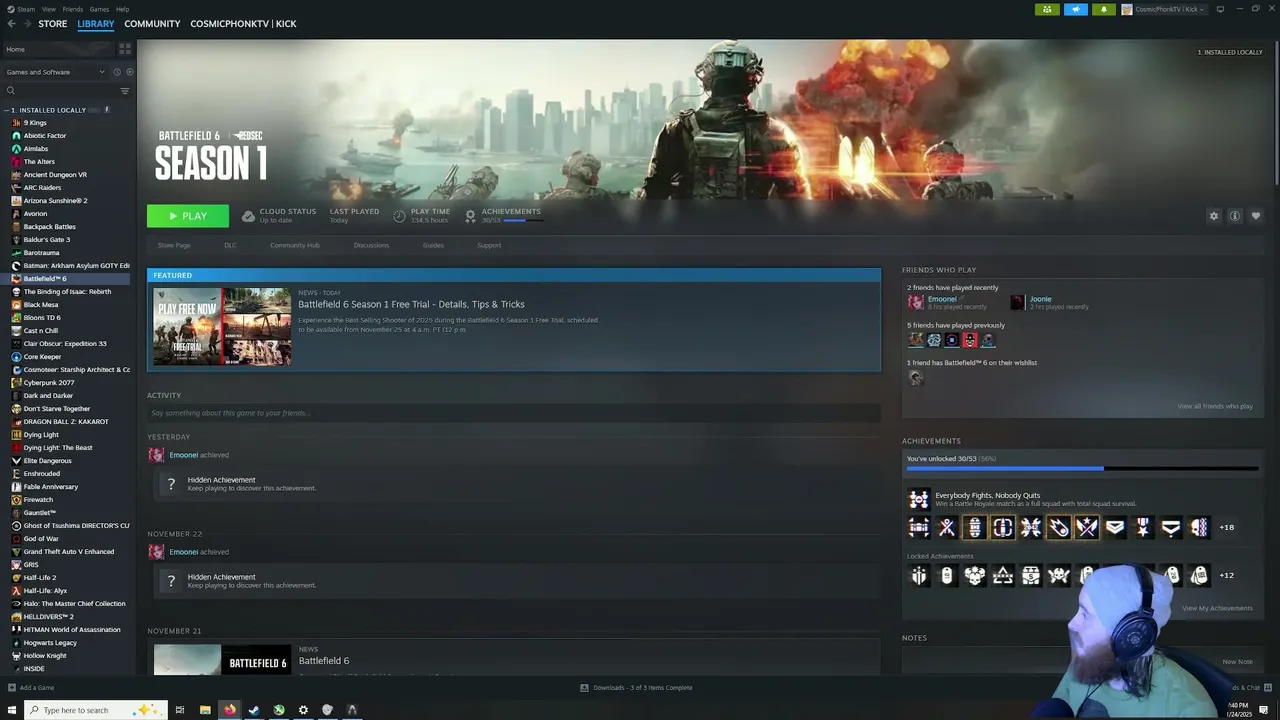The width and height of the screenshot is (1280, 720).
Task: Click the Everybody Fights, Nobody Quits achievement icon
Action: coord(918,499)
